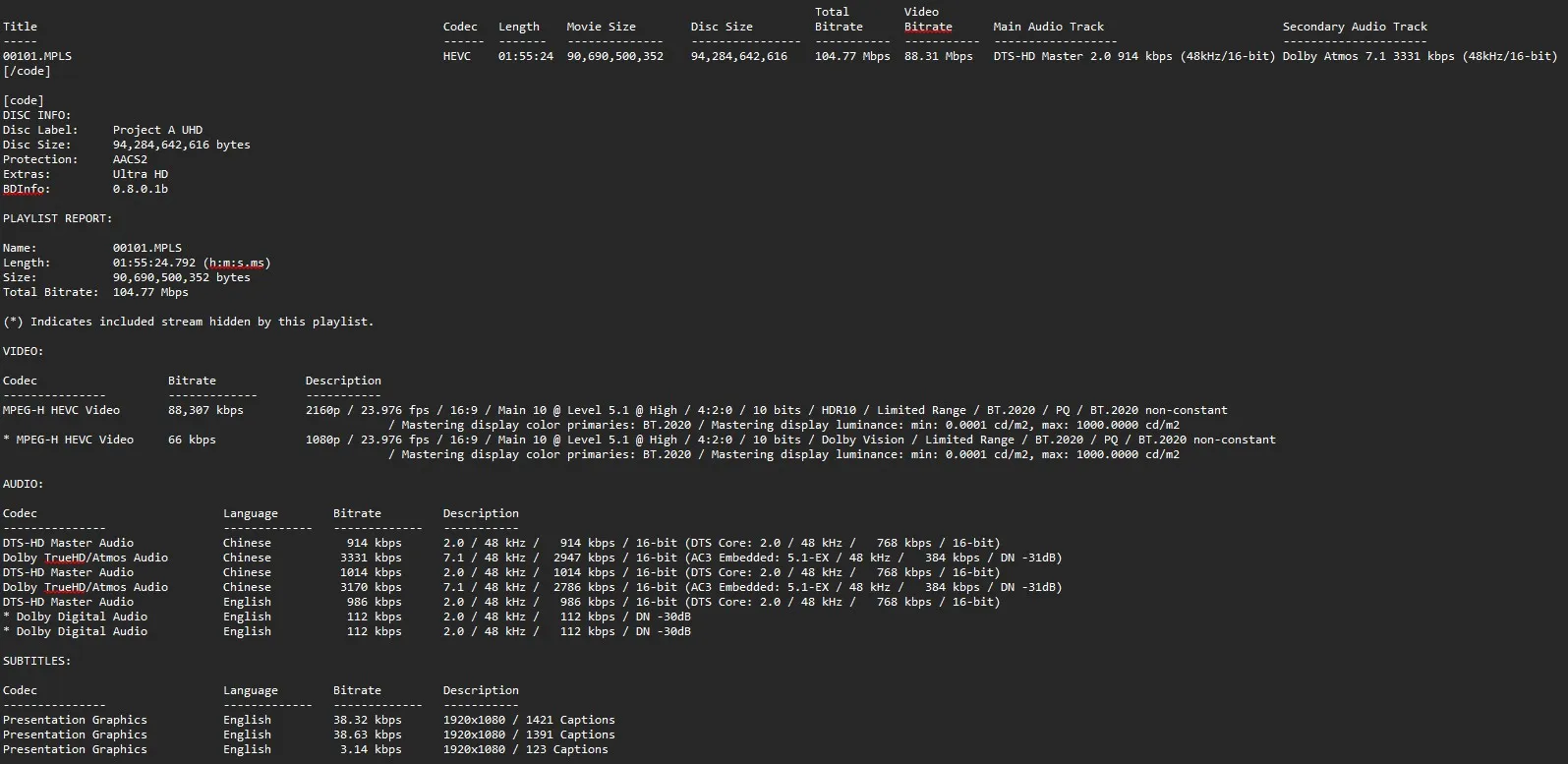The image size is (1568, 764).
Task: Click the 'SUBTITLES:' section heading
Action: pos(36,661)
